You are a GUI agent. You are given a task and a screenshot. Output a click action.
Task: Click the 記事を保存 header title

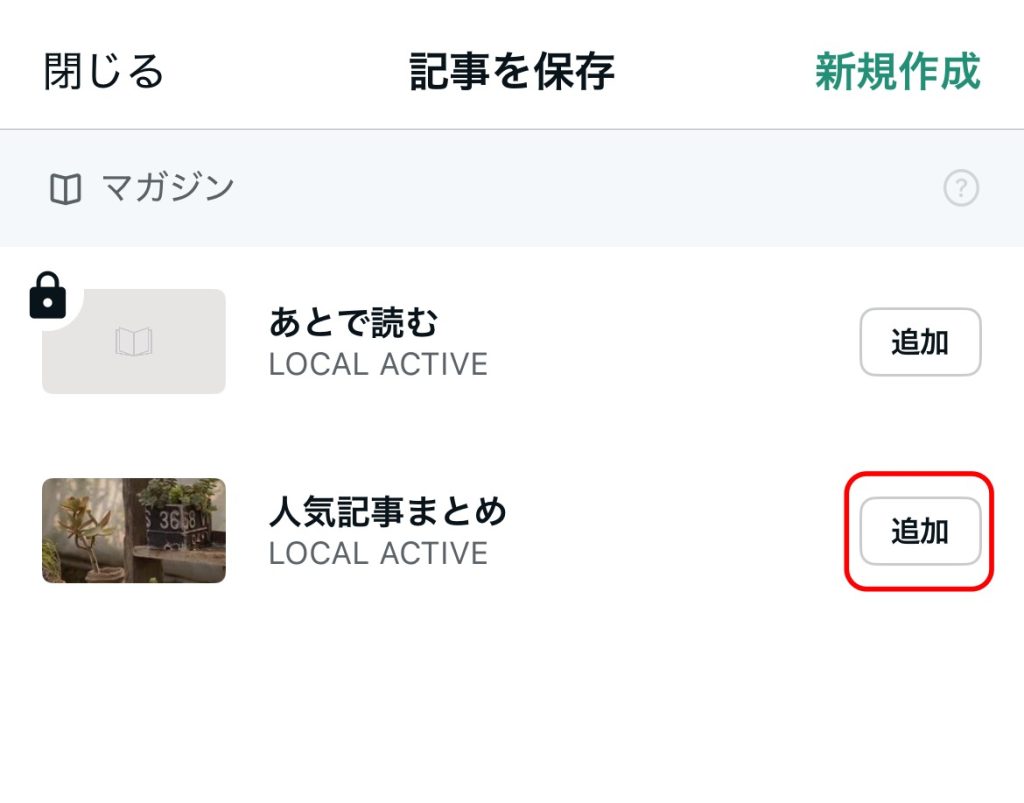tap(512, 71)
